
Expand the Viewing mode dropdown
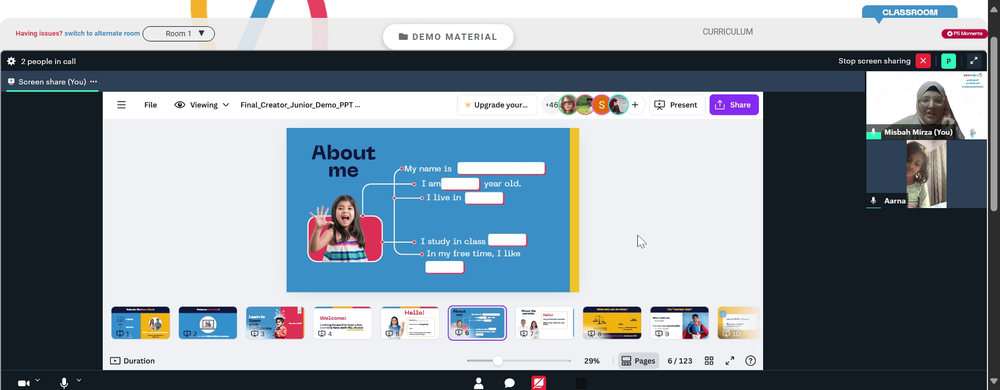202,105
